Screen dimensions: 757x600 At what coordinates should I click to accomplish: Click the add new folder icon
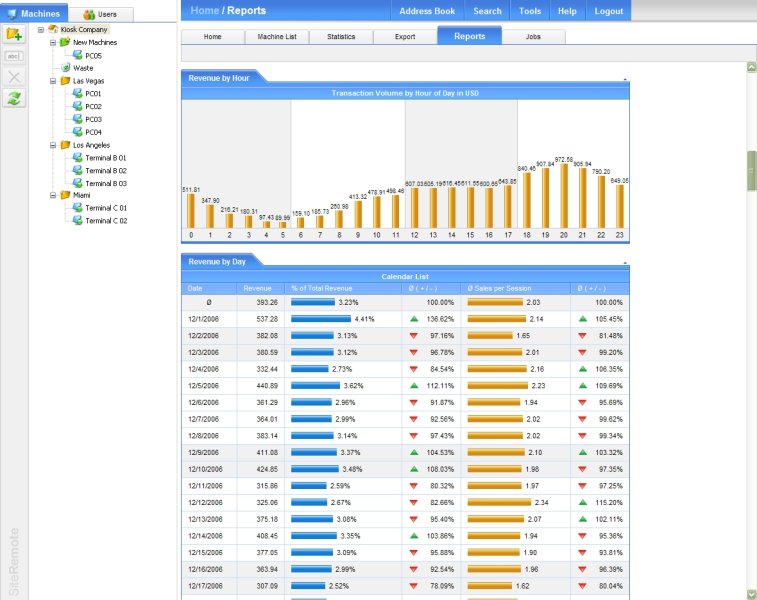[x=14, y=35]
